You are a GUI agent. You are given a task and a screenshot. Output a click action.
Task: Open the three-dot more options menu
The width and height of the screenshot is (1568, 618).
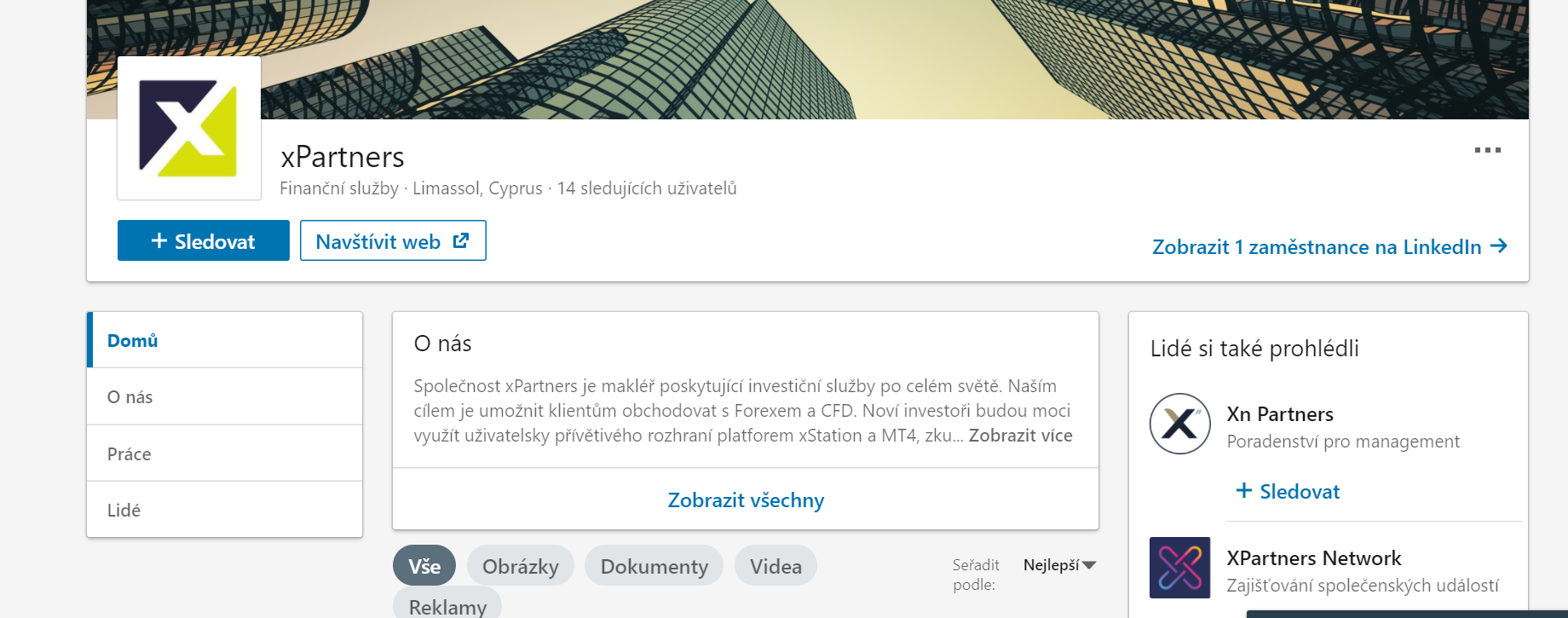coord(1487,150)
